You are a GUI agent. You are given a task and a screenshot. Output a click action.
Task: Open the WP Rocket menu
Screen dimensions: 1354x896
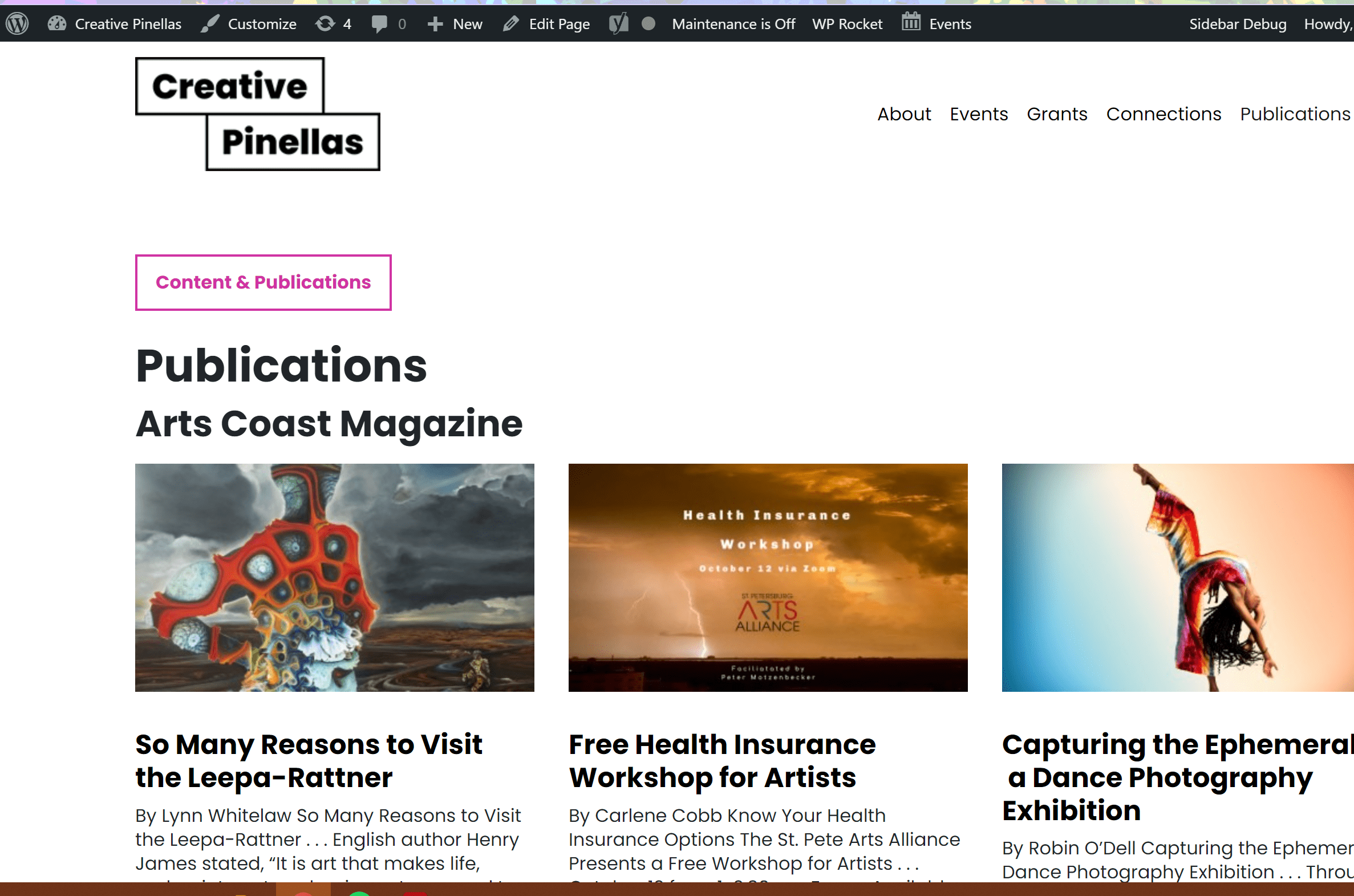click(848, 24)
